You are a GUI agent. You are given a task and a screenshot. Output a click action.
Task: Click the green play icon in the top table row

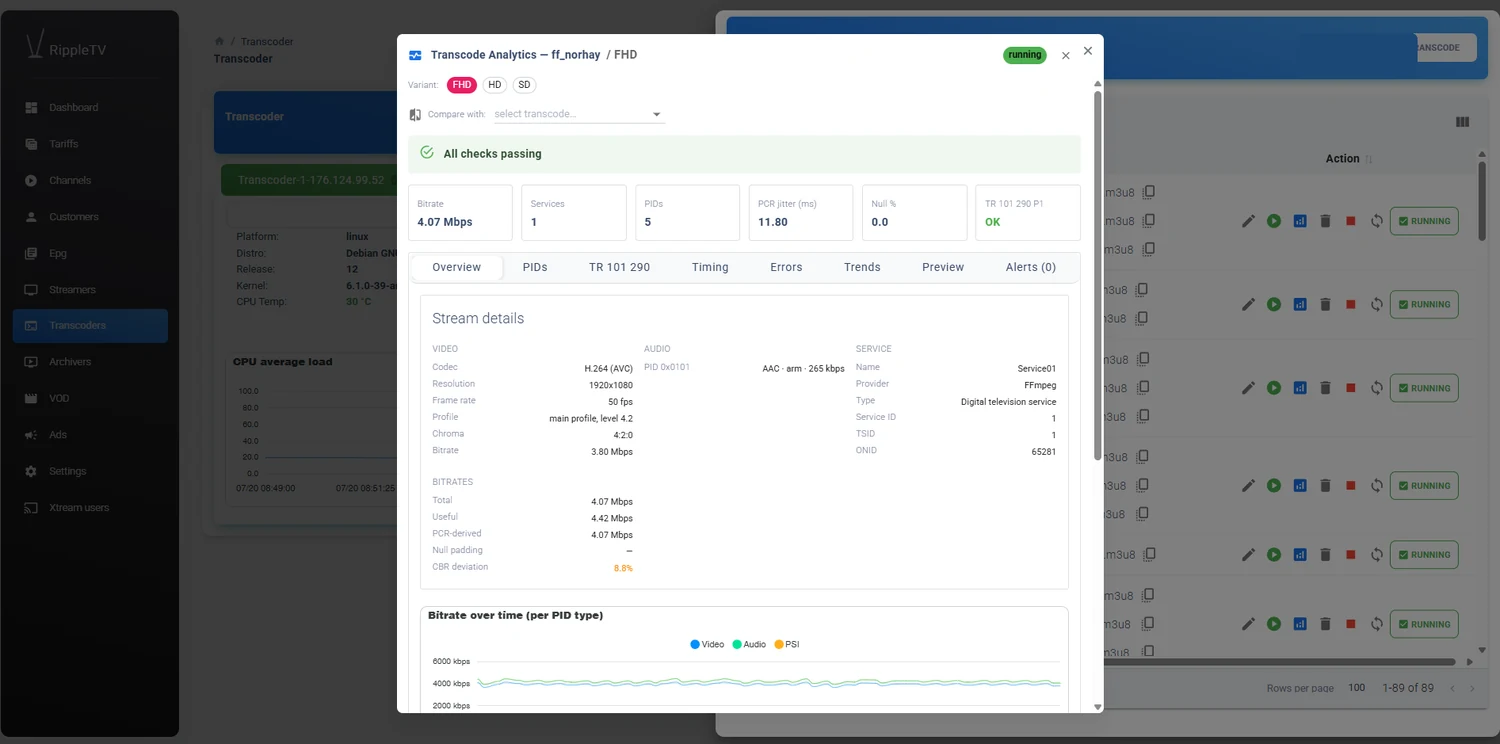tap(1274, 221)
